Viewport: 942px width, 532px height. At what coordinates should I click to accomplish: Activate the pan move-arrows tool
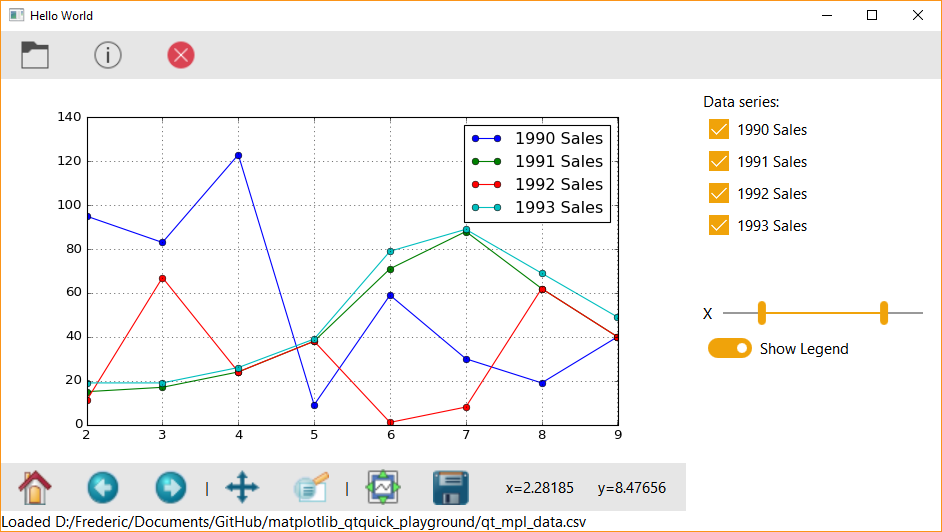(242, 487)
